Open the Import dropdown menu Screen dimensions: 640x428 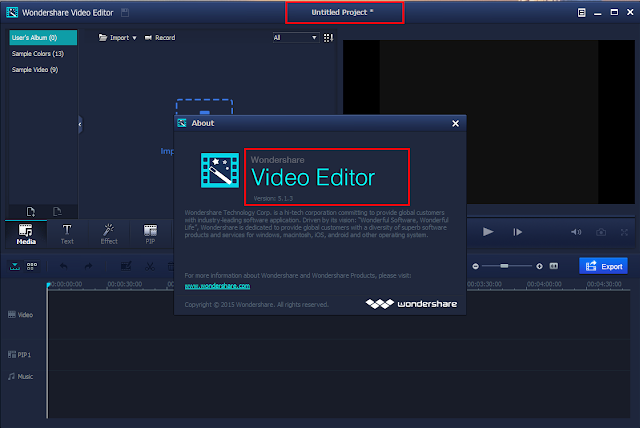point(118,38)
